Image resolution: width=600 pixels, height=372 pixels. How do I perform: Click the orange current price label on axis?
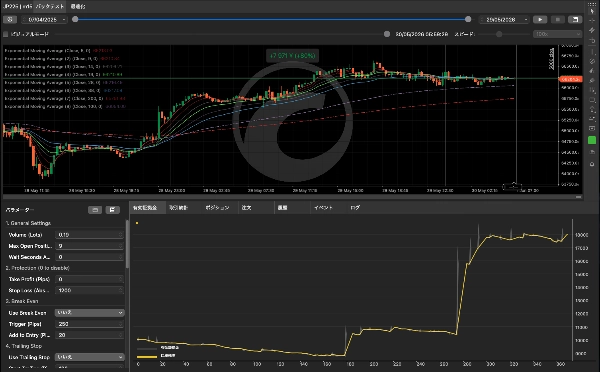point(571,79)
